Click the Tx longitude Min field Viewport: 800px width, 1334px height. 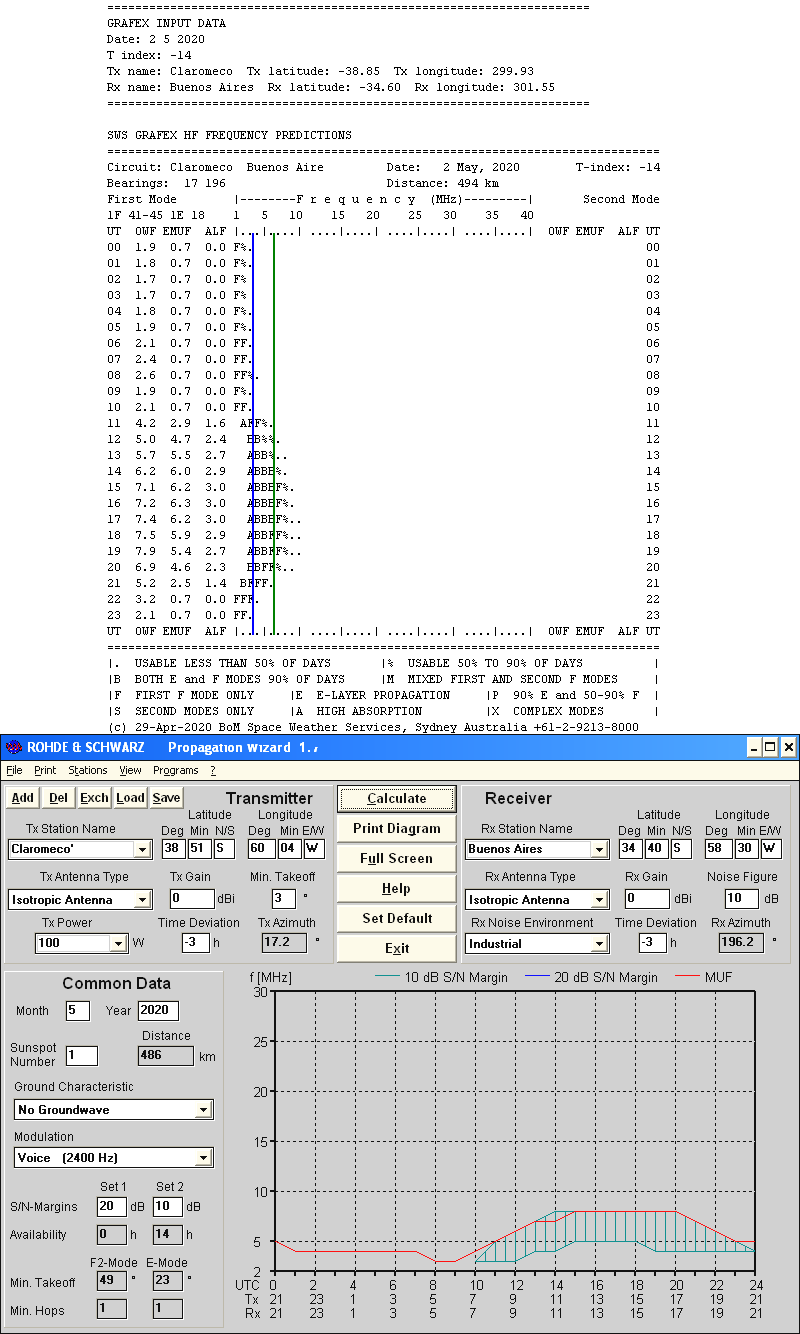tap(290, 849)
